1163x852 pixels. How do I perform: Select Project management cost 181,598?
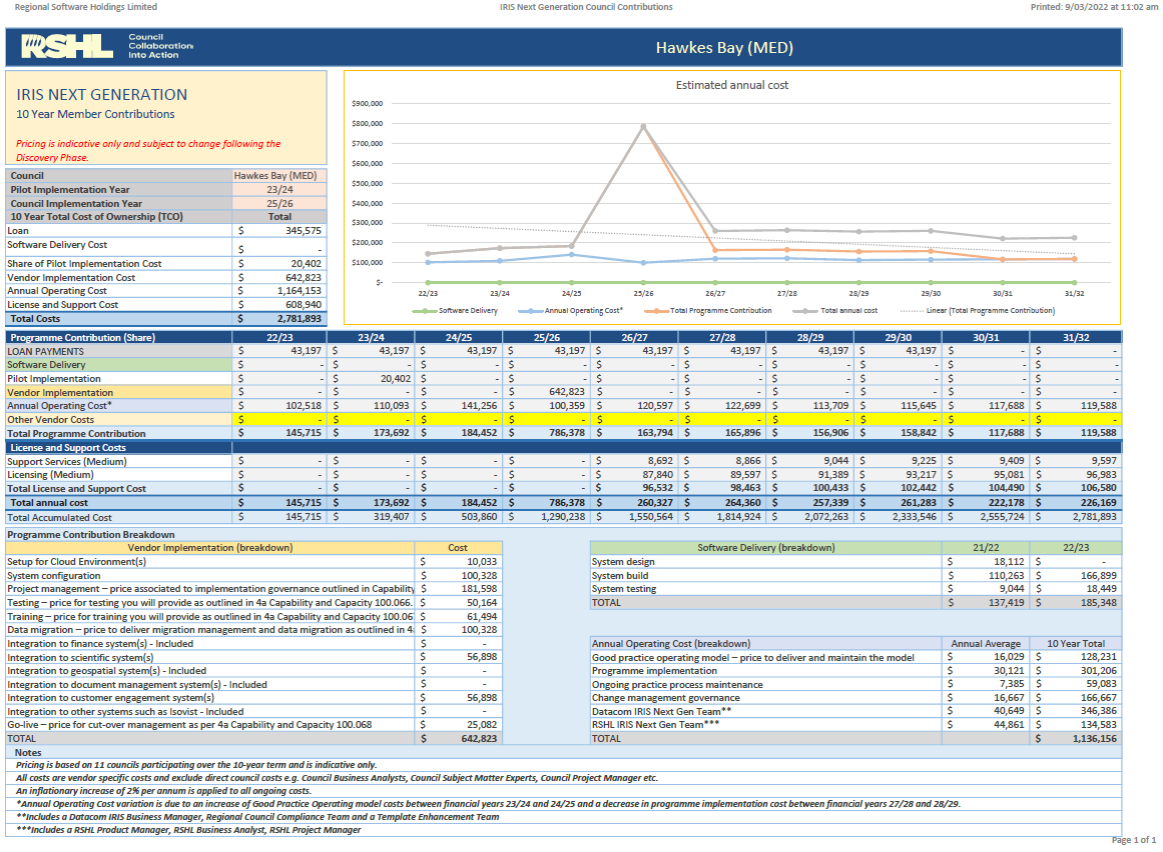[479, 589]
